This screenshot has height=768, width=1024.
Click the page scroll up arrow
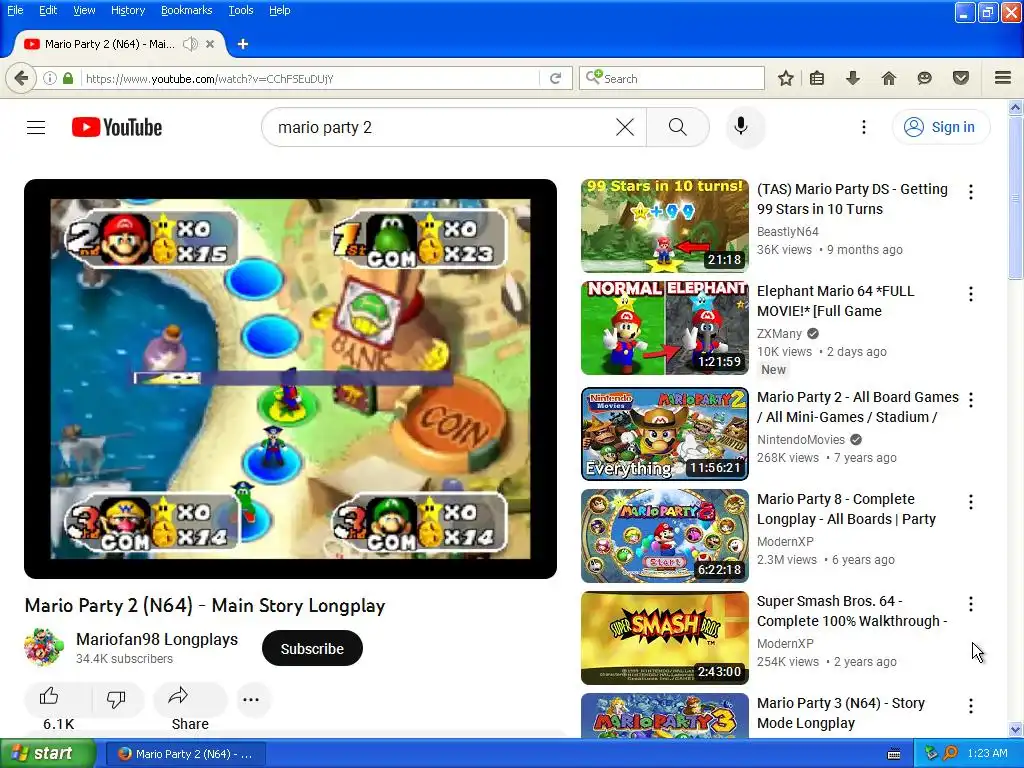point(1015,107)
